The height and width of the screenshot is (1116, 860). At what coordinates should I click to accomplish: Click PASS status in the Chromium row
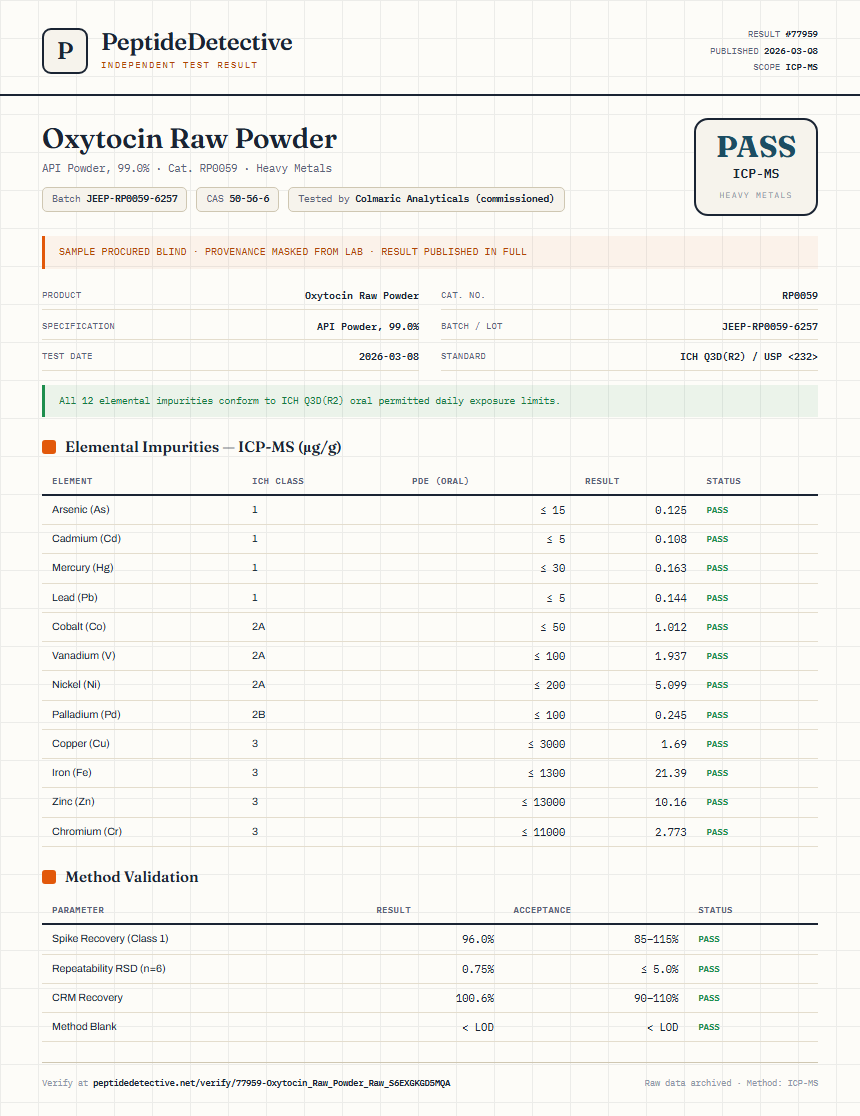pyautogui.click(x=717, y=832)
